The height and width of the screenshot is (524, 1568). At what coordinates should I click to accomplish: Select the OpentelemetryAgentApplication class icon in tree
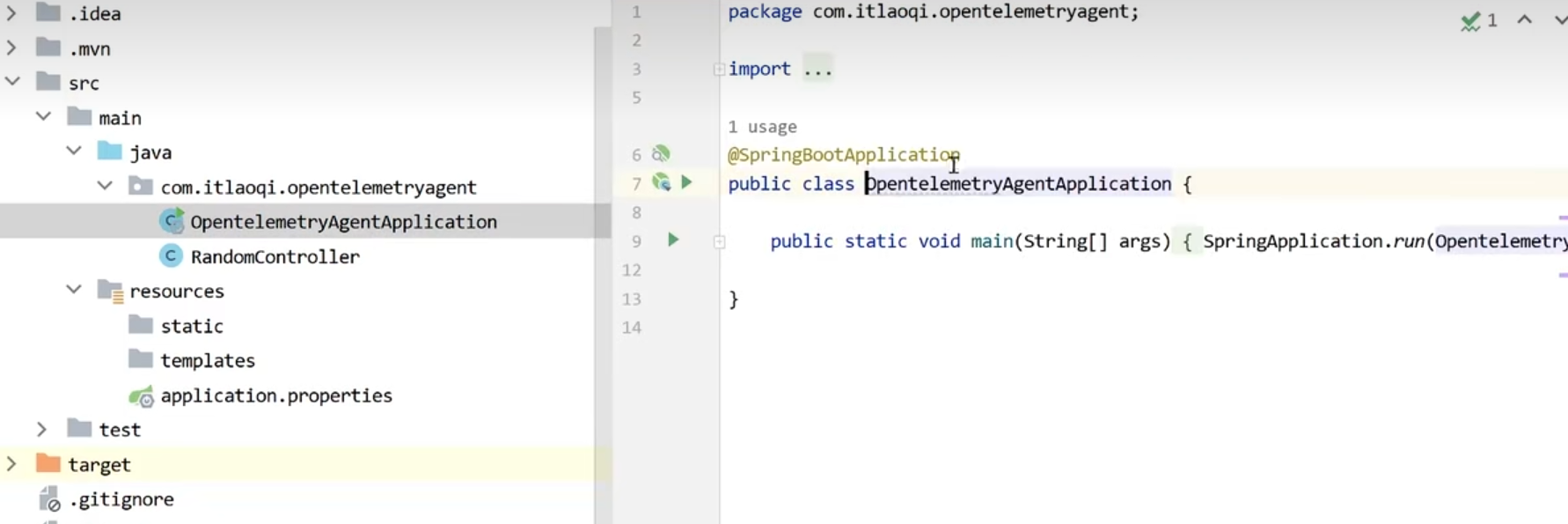[172, 221]
